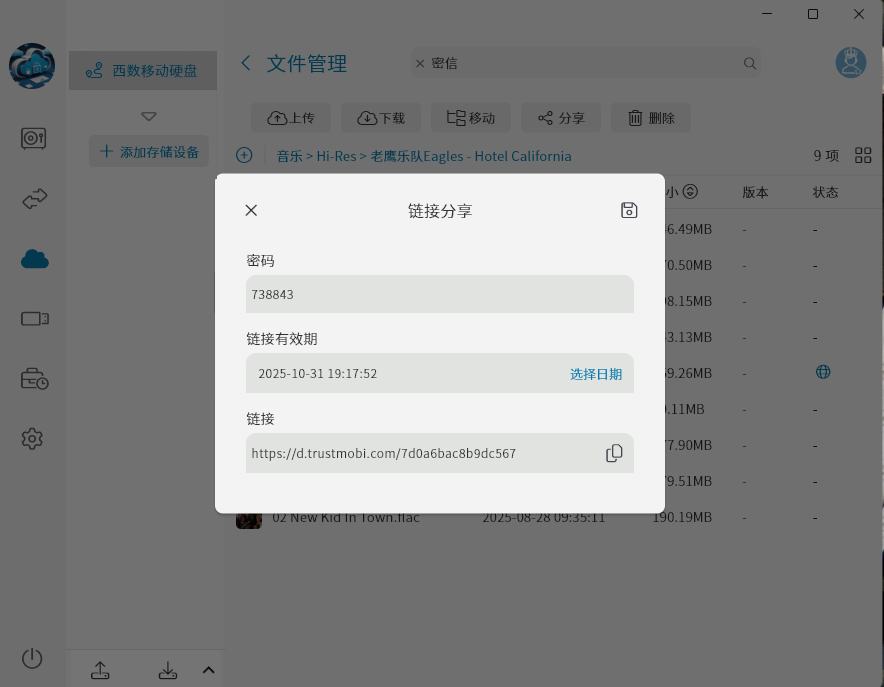This screenshot has height=687, width=884.
Task: Open the cloud storage sidebar icon
Action: tap(34, 260)
